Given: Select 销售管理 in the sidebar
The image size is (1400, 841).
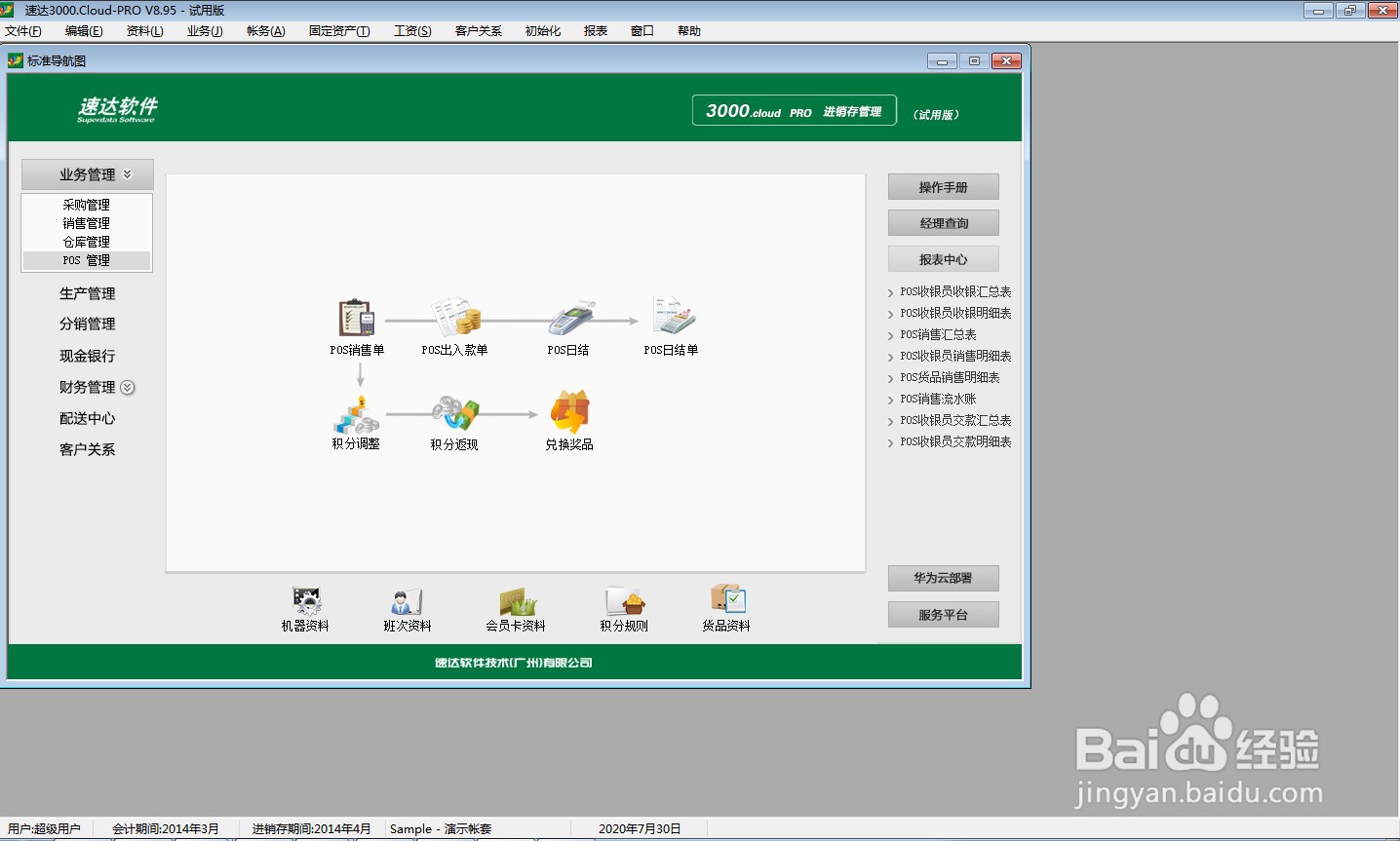Looking at the screenshot, I should pyautogui.click(x=87, y=223).
